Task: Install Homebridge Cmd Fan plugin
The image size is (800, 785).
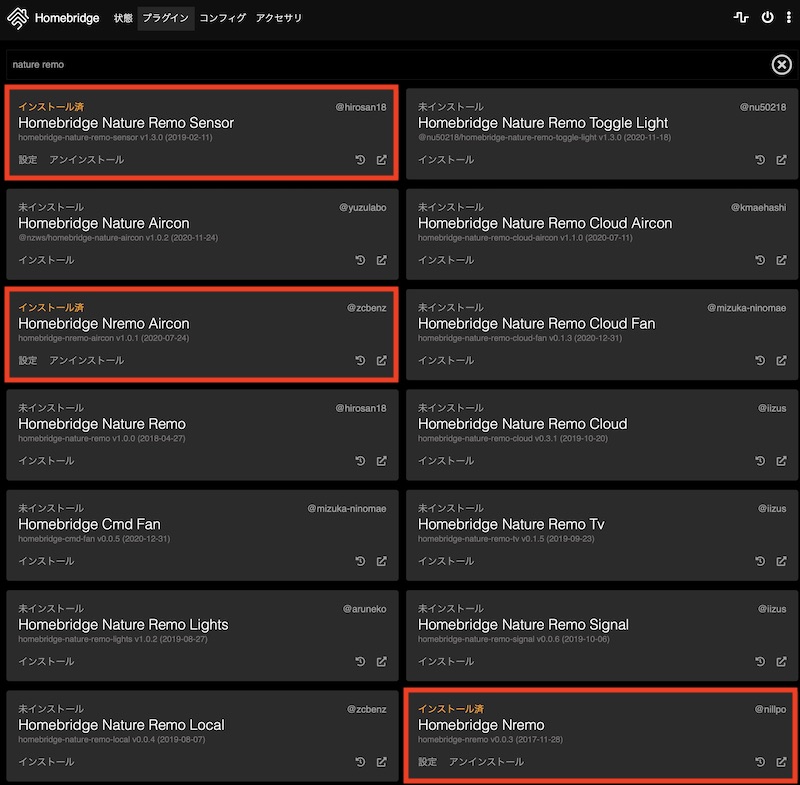Action: [x=46, y=561]
